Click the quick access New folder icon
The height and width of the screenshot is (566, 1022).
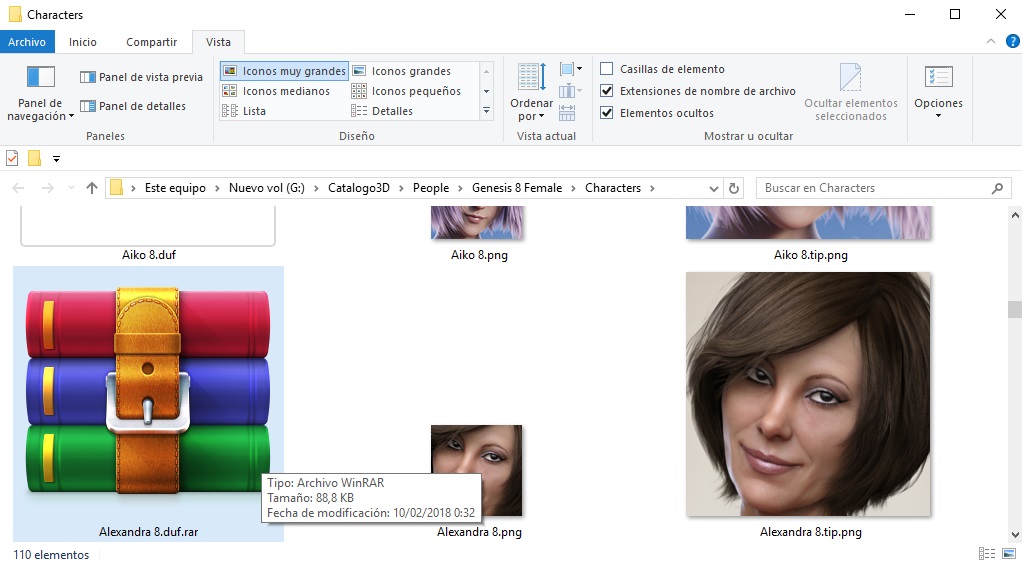pos(35,158)
